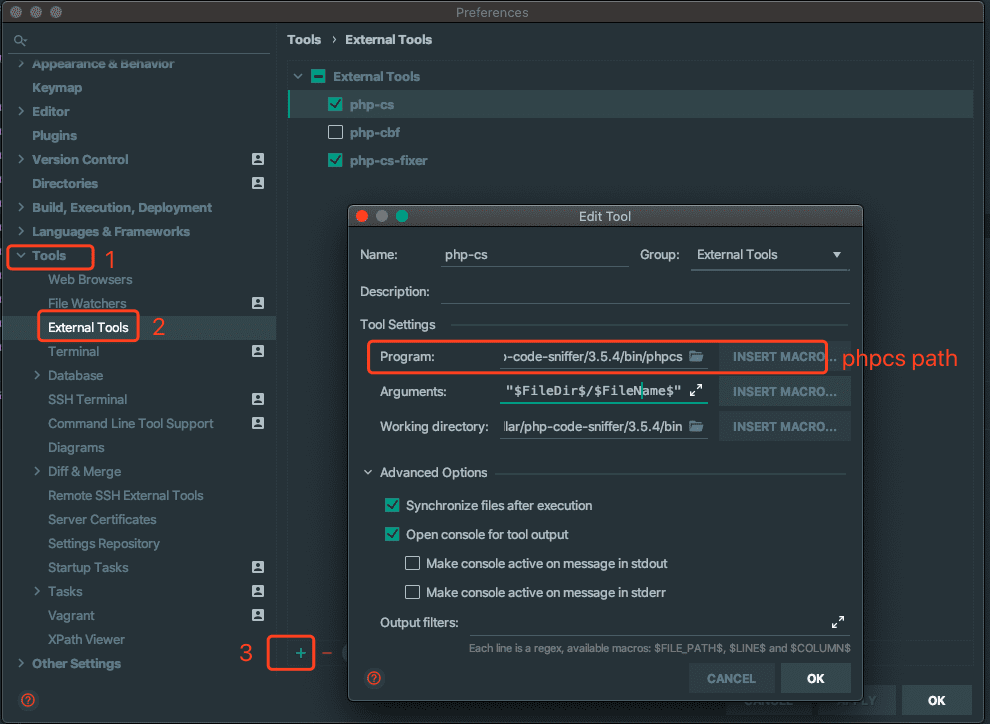Browse for Working directory with folder icon
Viewport: 990px width, 724px height.
696,427
